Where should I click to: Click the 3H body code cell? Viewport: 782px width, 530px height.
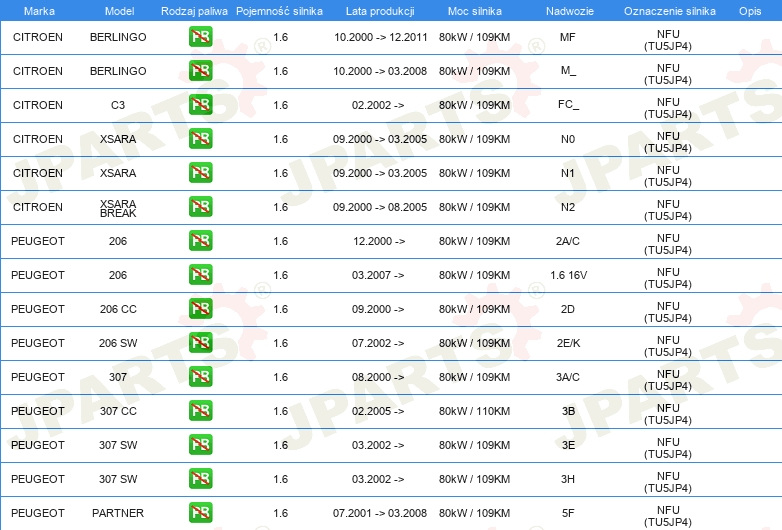tap(568, 479)
